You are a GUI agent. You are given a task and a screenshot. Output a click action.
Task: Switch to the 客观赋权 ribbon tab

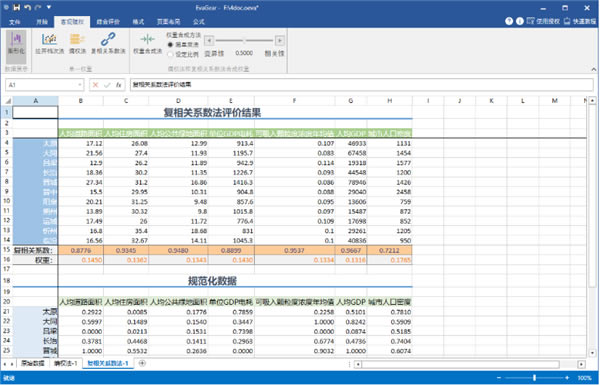tap(72, 22)
